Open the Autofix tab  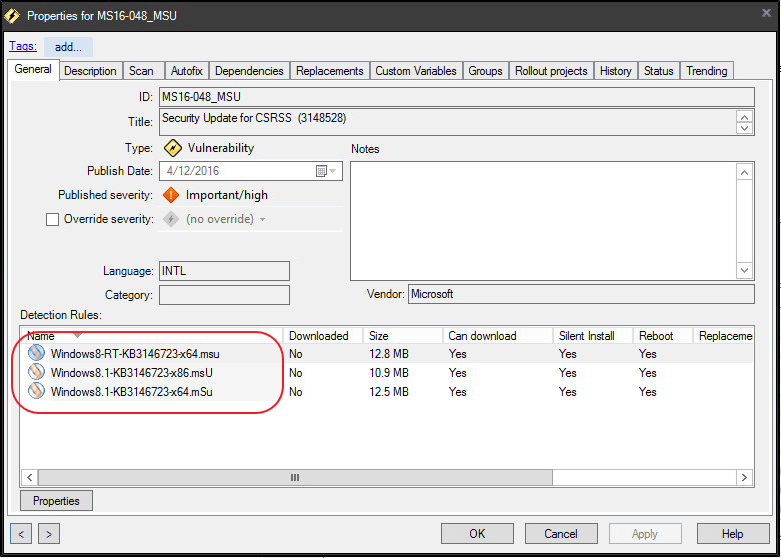click(186, 71)
